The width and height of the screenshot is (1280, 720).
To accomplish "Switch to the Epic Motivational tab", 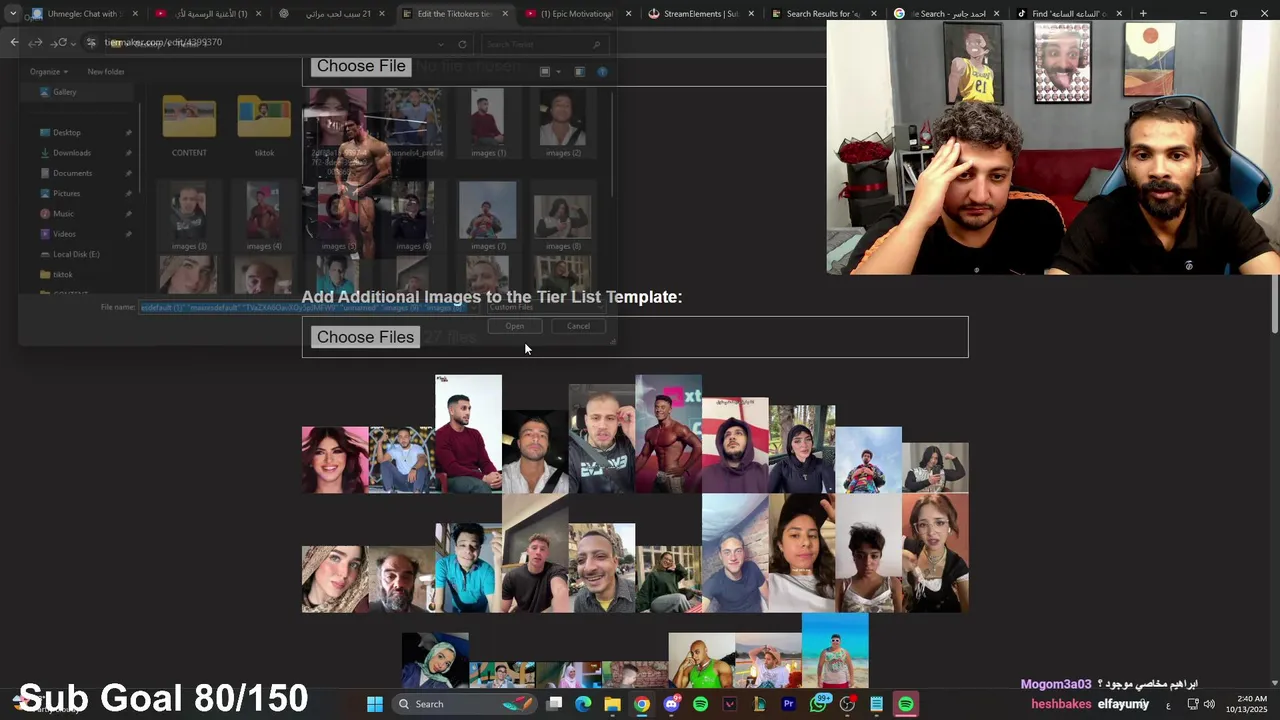I will point(578,14).
